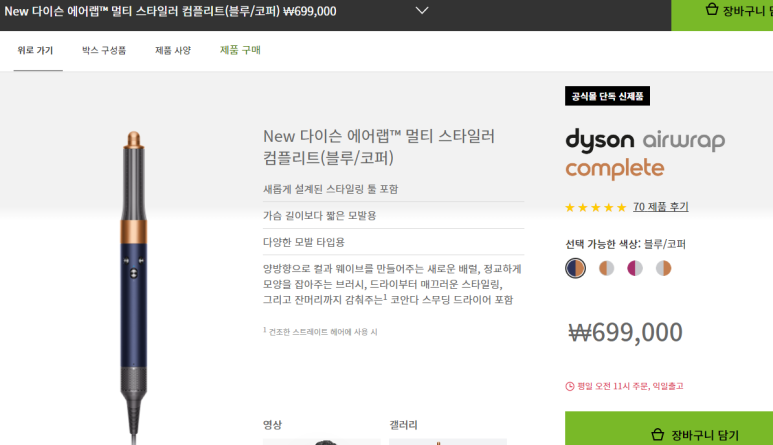Click the clock icon beside delivery notice
Screen dimensions: 773x445
point(569,386)
